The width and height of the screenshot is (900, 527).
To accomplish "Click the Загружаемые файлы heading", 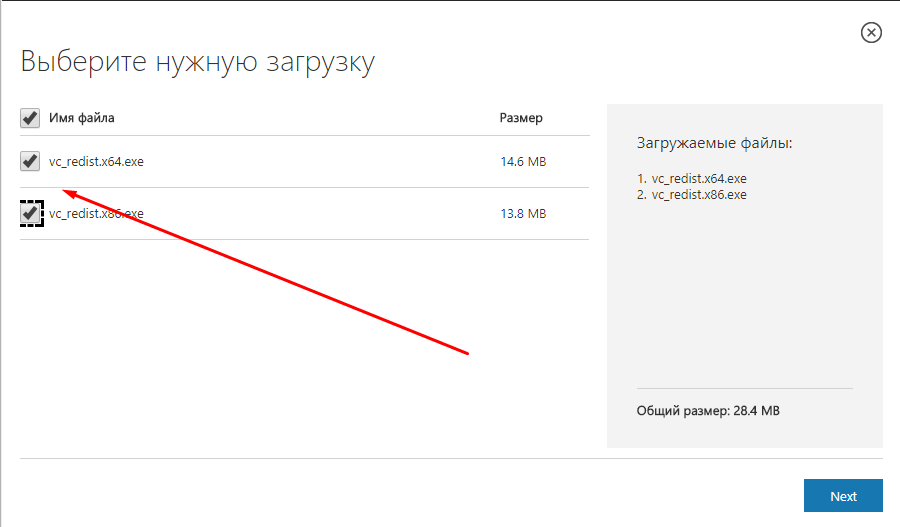I will point(714,144).
